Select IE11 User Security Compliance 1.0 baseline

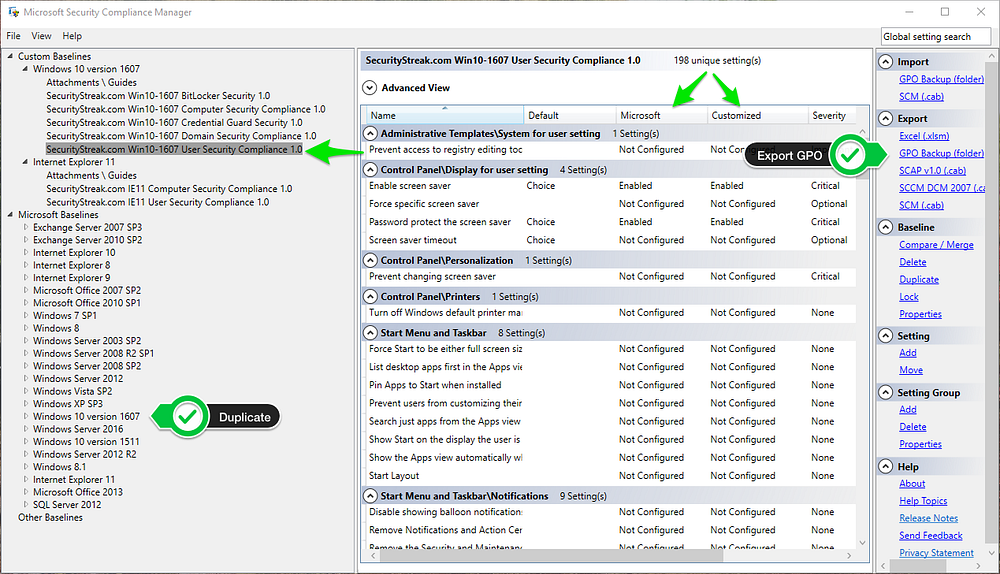[158, 202]
